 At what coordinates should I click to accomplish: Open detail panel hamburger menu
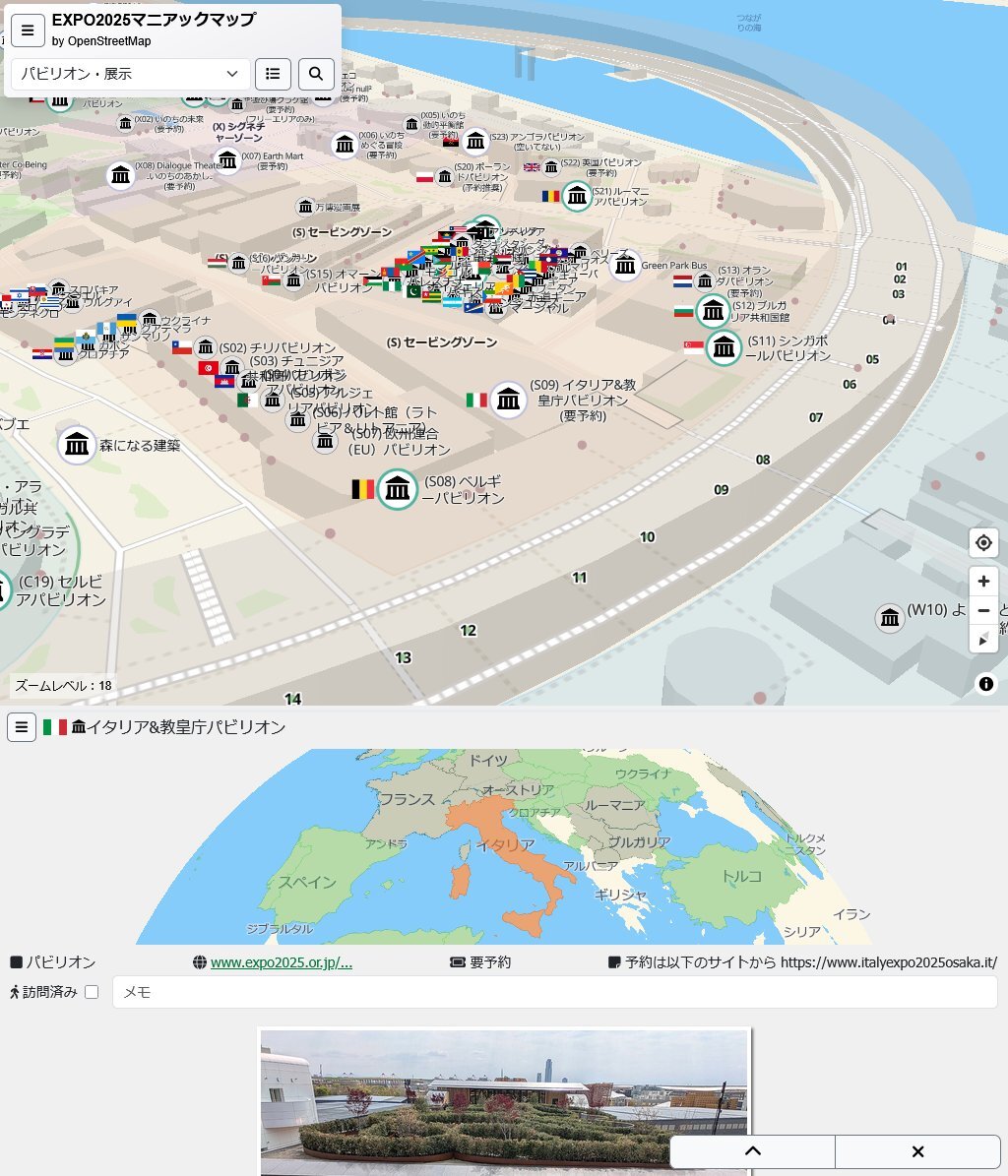tap(22, 726)
